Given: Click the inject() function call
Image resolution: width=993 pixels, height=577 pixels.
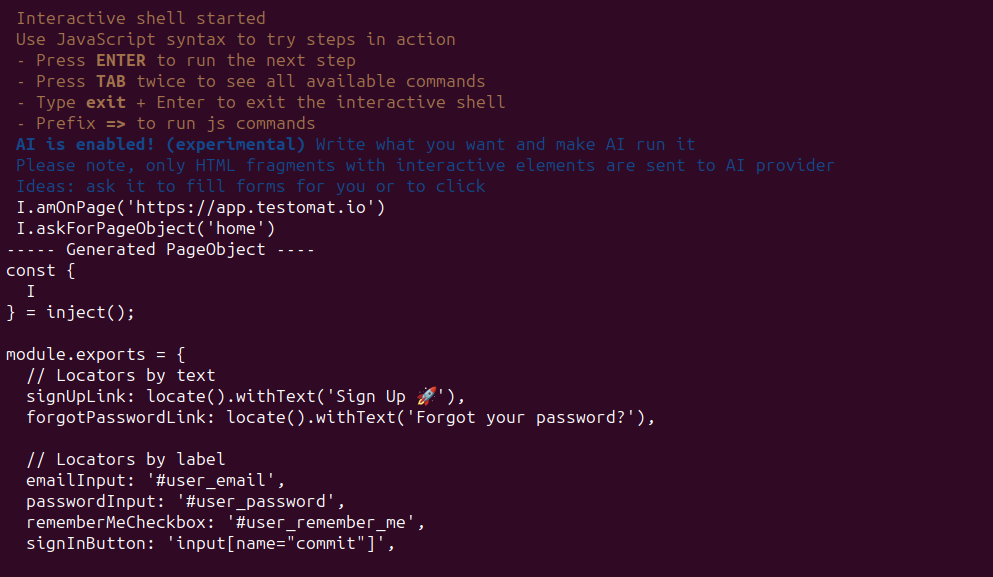Looking at the screenshot, I should coord(91,312).
